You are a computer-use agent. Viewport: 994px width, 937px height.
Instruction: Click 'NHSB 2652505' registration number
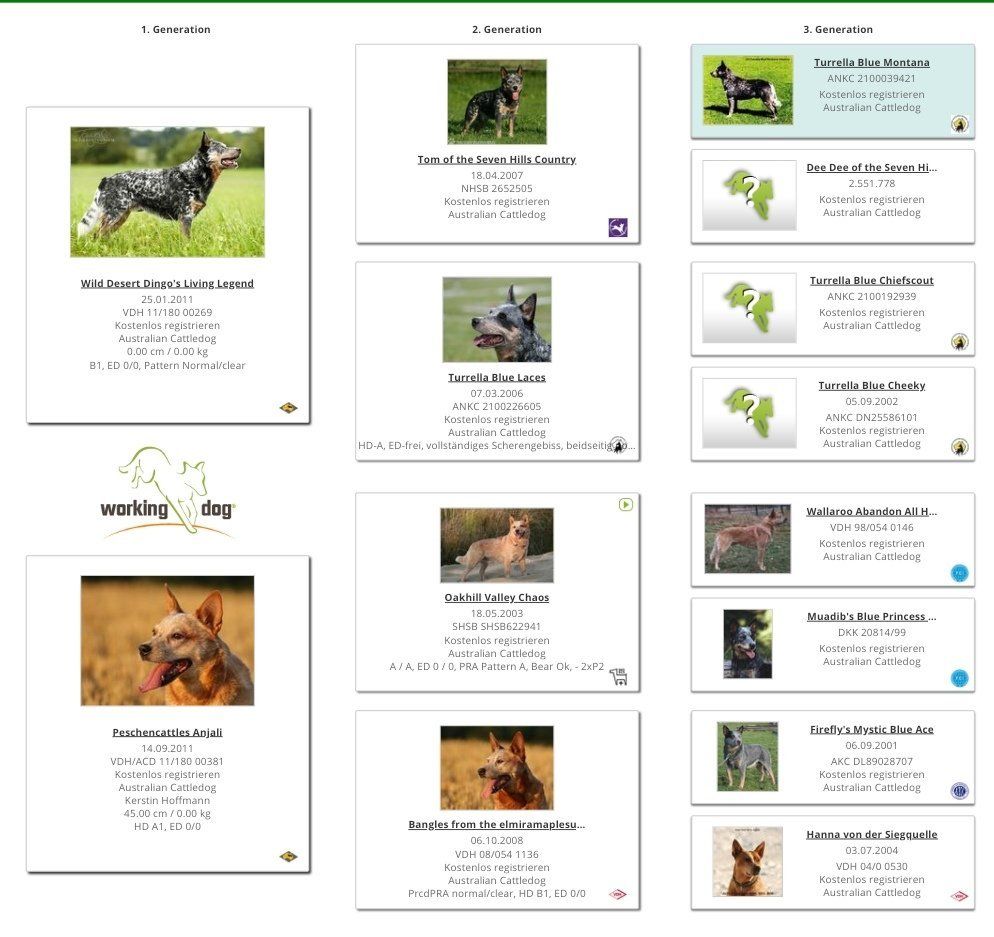tap(497, 188)
